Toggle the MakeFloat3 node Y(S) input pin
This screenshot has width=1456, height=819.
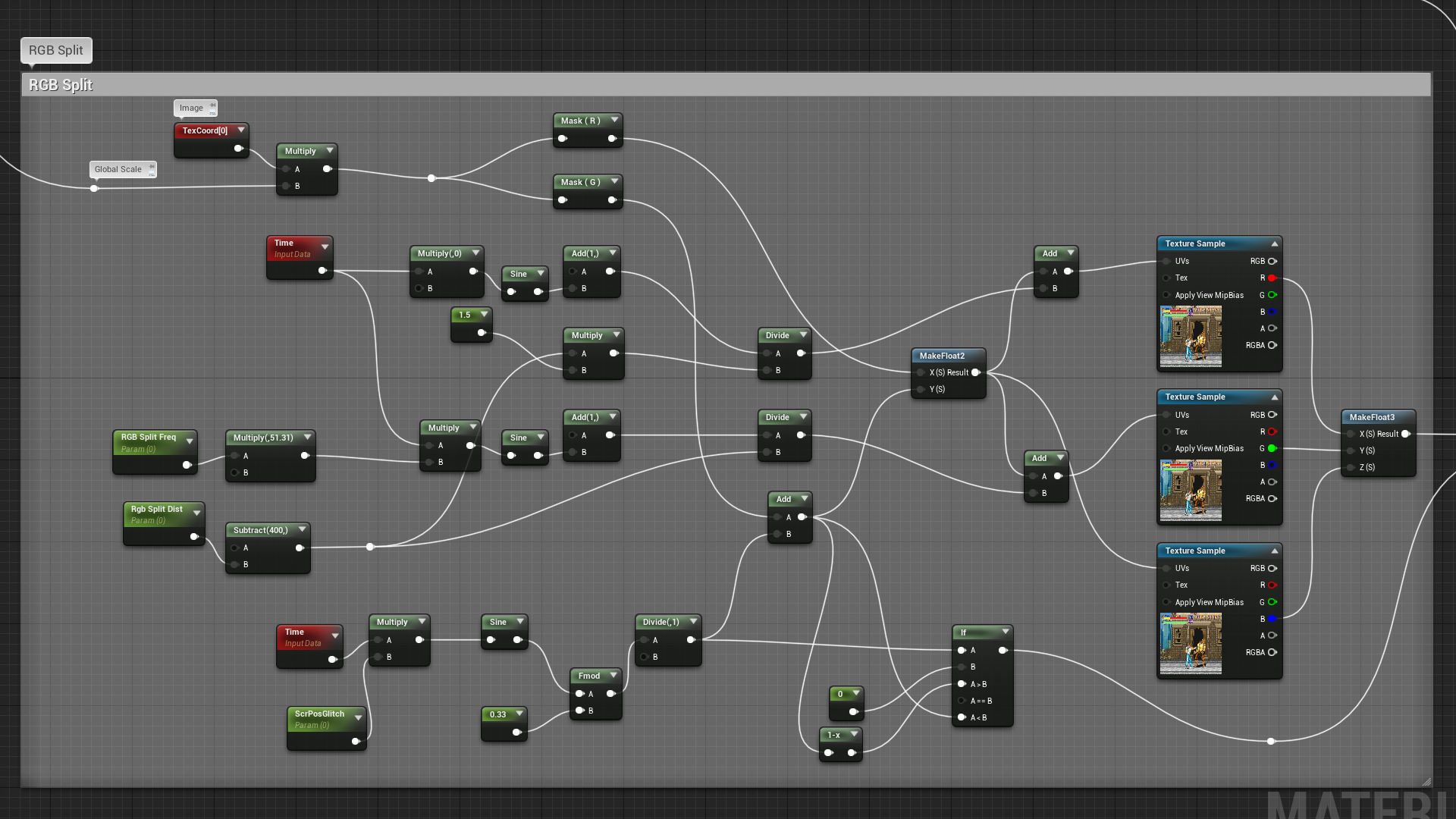point(1351,450)
